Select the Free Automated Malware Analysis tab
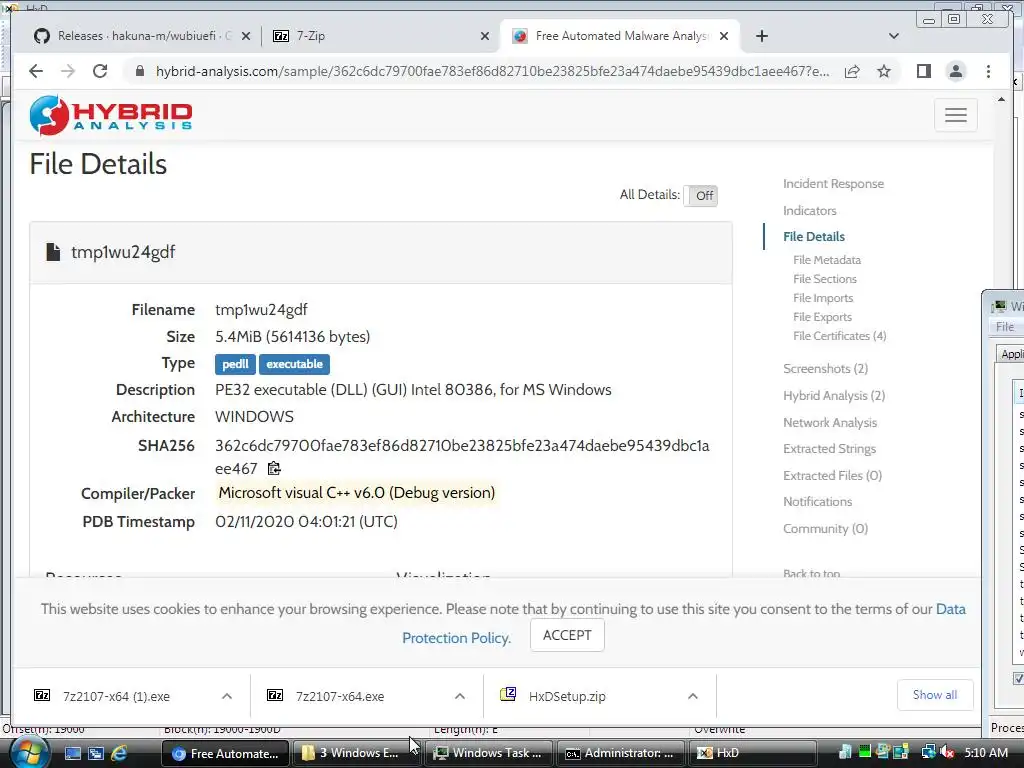The image size is (1024, 768). point(620,36)
